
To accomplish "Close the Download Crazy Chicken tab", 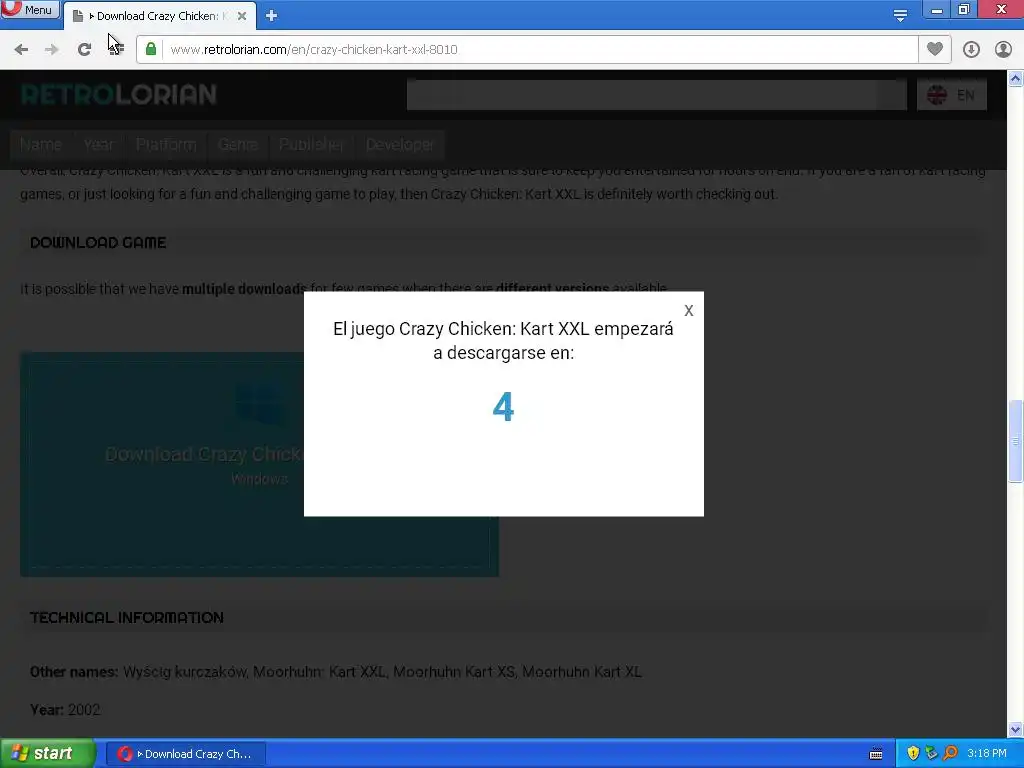I will pos(242,16).
